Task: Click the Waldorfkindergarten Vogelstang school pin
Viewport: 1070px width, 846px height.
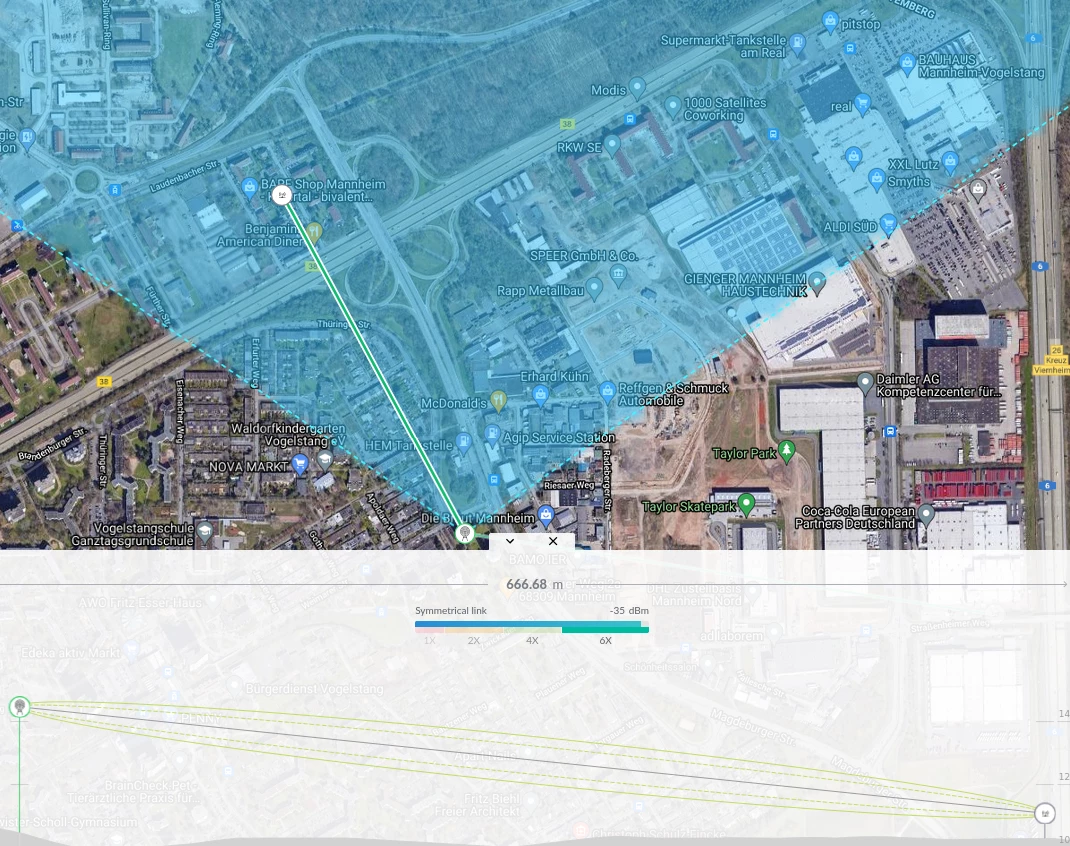Action: tap(325, 460)
